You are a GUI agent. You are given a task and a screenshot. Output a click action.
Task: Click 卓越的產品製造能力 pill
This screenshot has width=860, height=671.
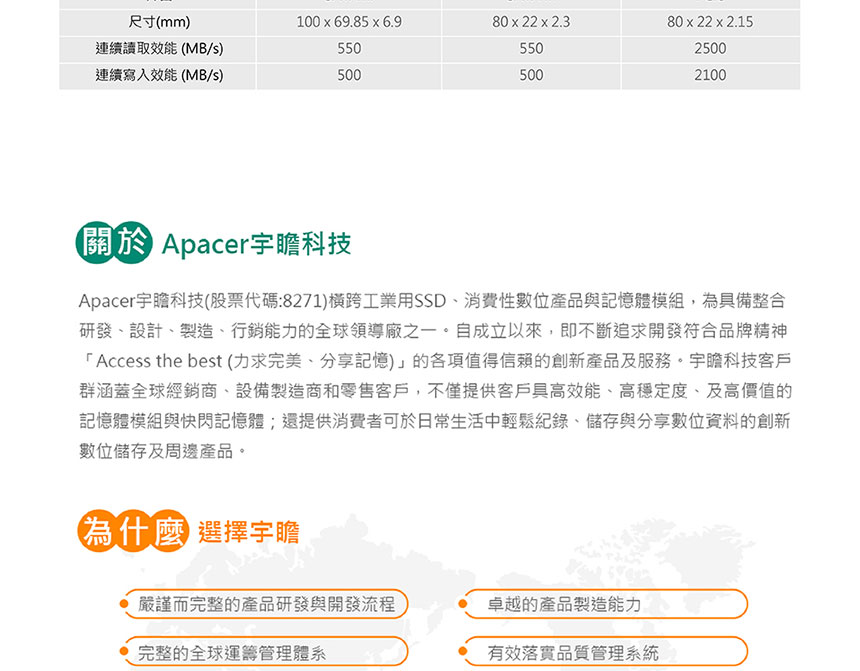[603, 604]
